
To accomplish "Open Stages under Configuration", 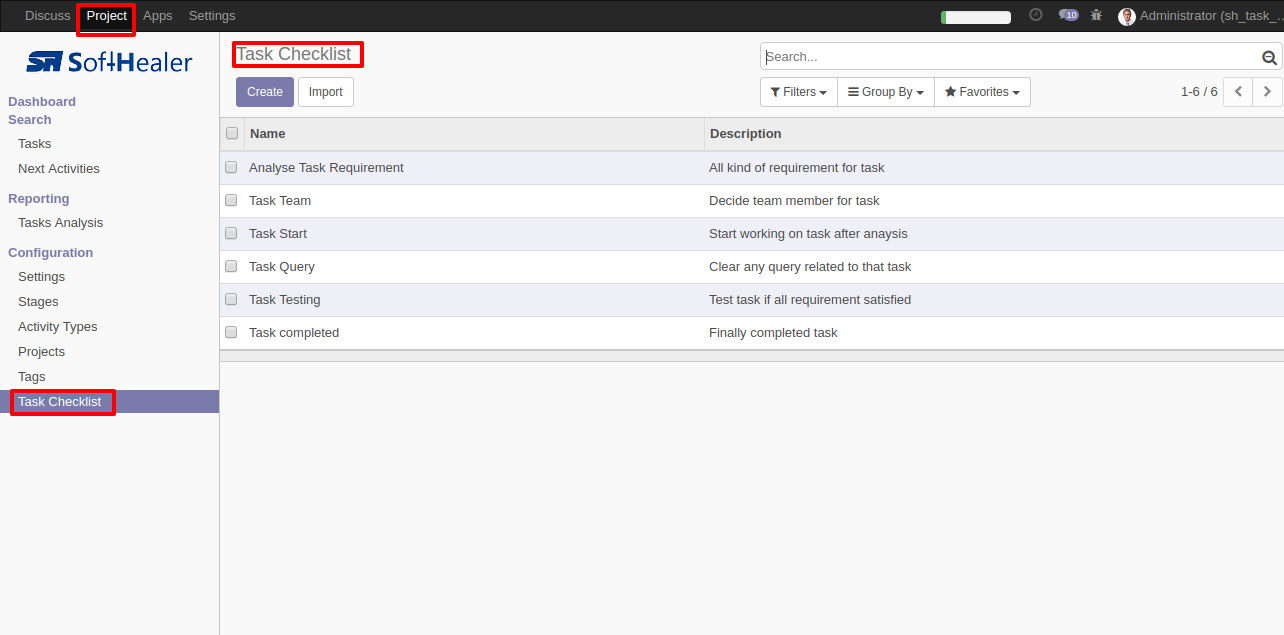I will point(38,302).
